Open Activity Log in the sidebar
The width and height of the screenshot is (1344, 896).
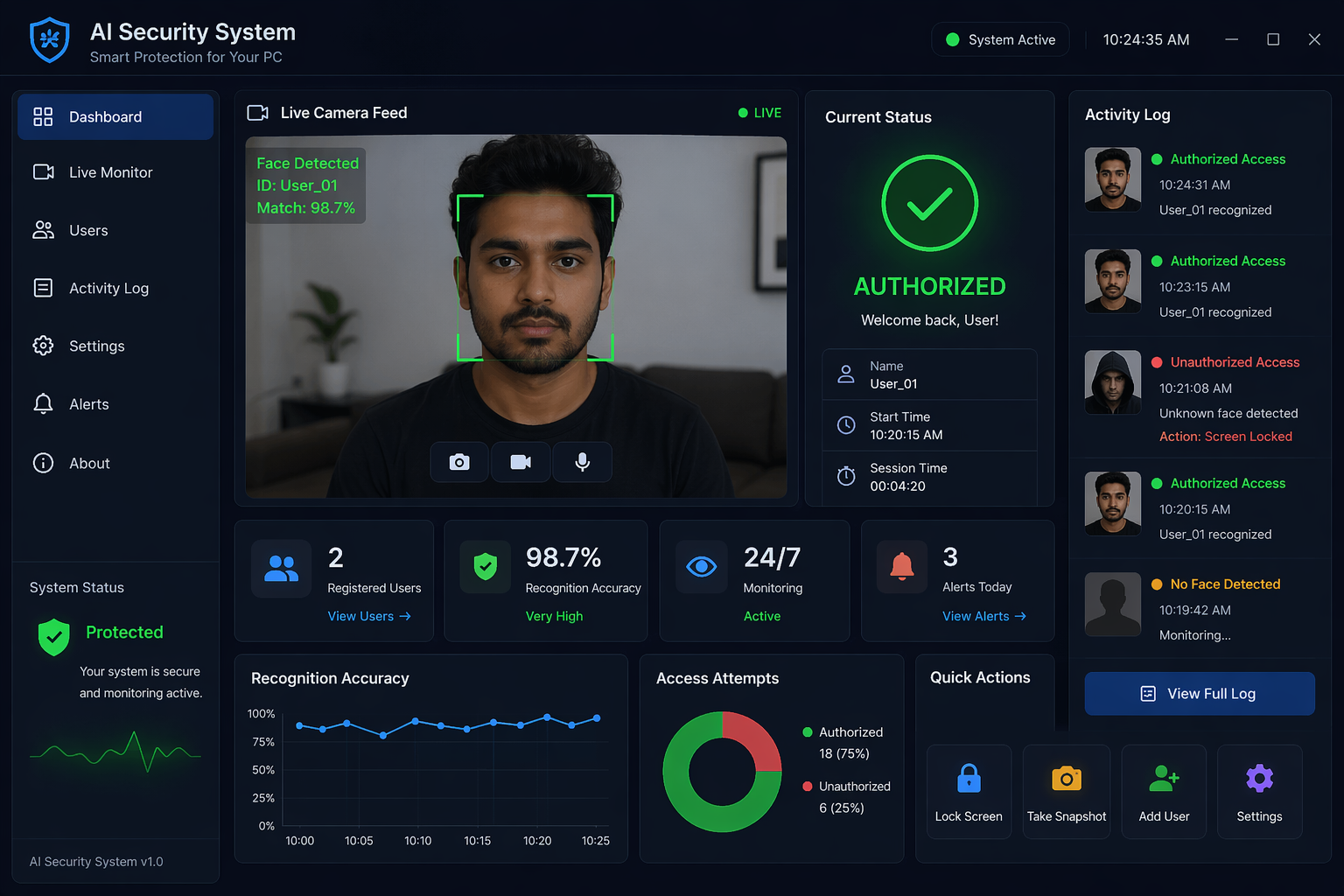115,288
